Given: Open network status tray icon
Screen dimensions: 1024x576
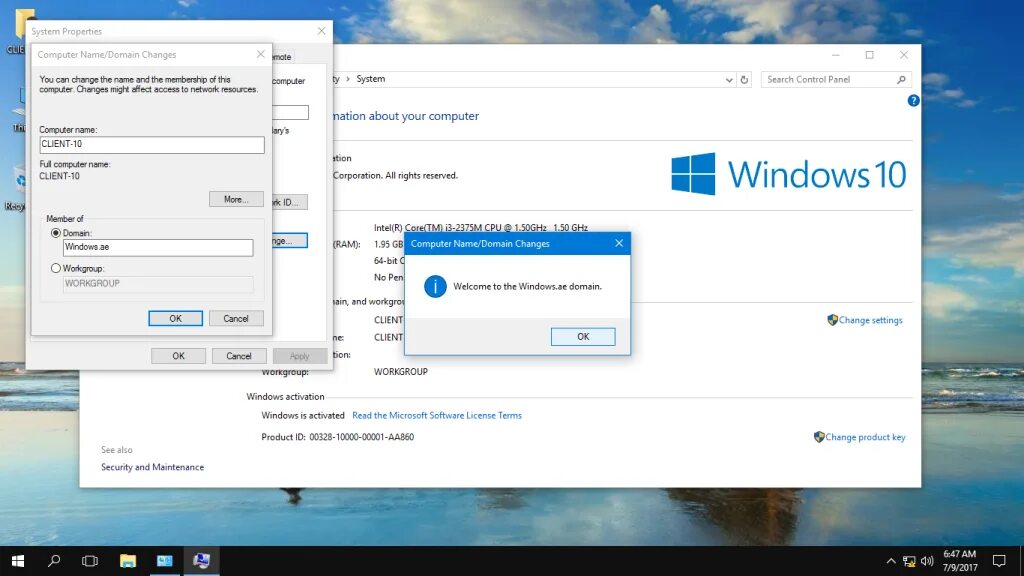Looking at the screenshot, I should (909, 561).
